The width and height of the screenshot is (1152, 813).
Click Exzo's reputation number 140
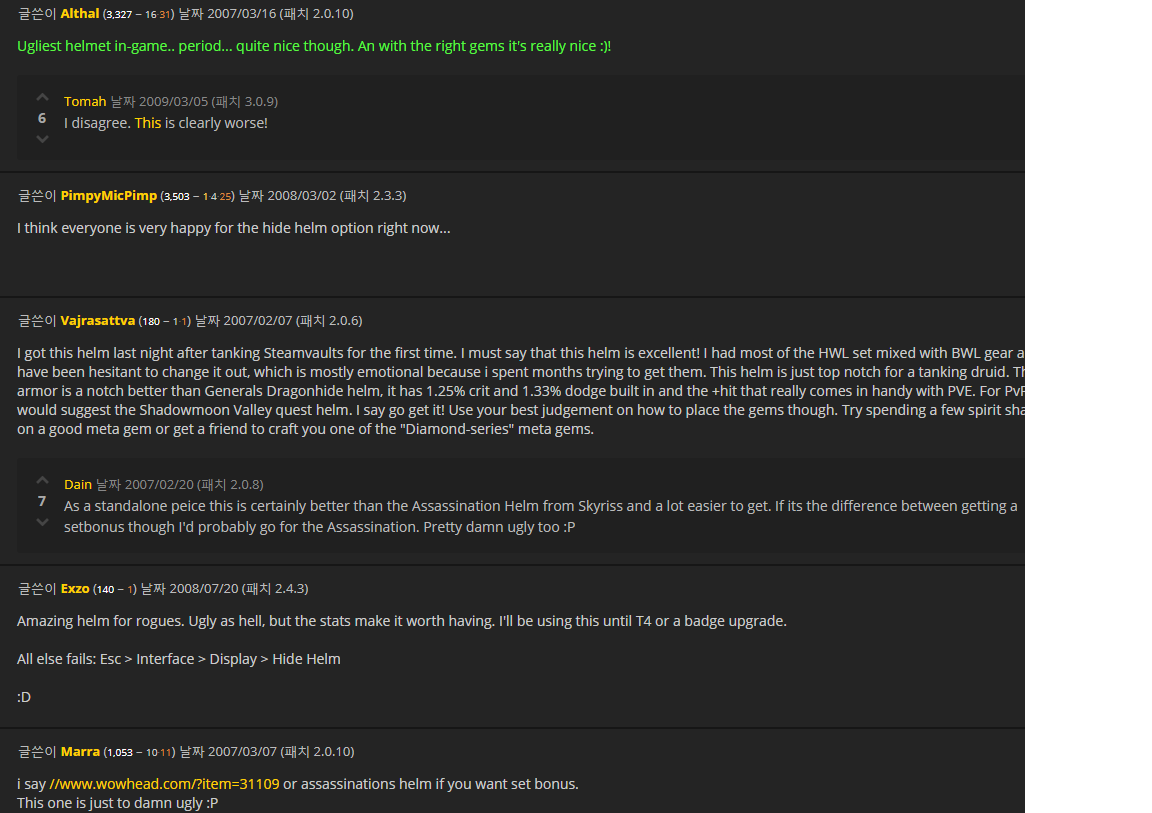[104, 589]
